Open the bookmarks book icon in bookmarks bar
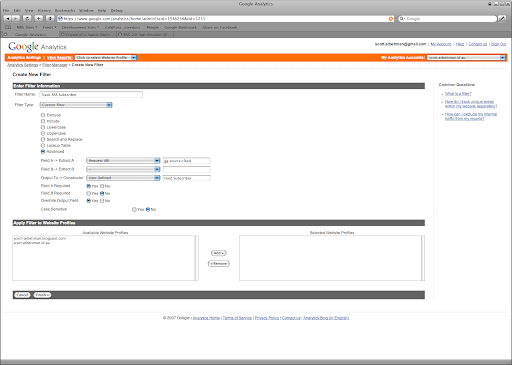The width and height of the screenshot is (512, 365). pyautogui.click(x=8, y=27)
